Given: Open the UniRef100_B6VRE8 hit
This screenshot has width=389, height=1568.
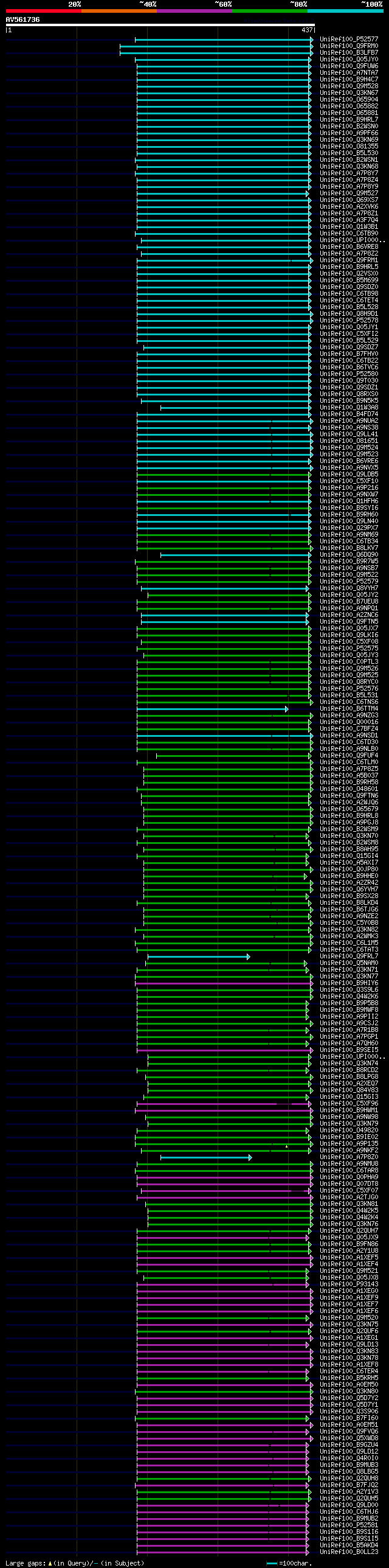Looking at the screenshot, I should pyautogui.click(x=349, y=246).
